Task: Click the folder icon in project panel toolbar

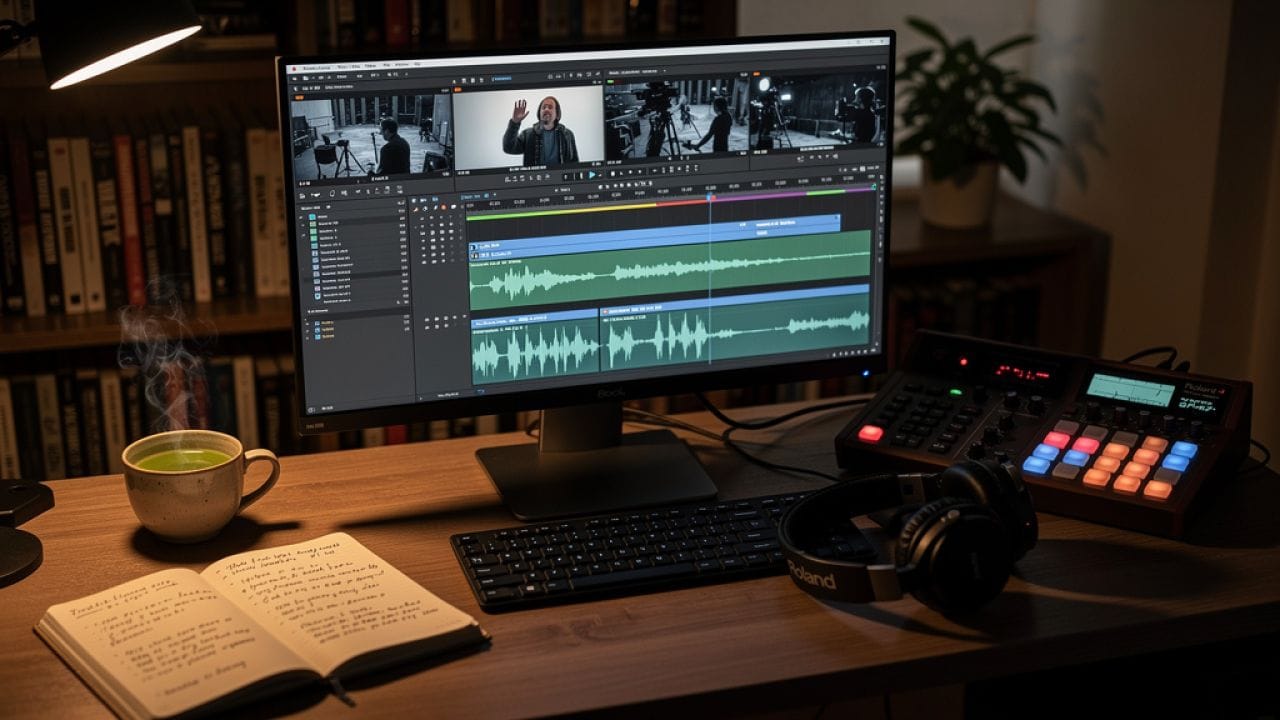Action: pos(302,195)
